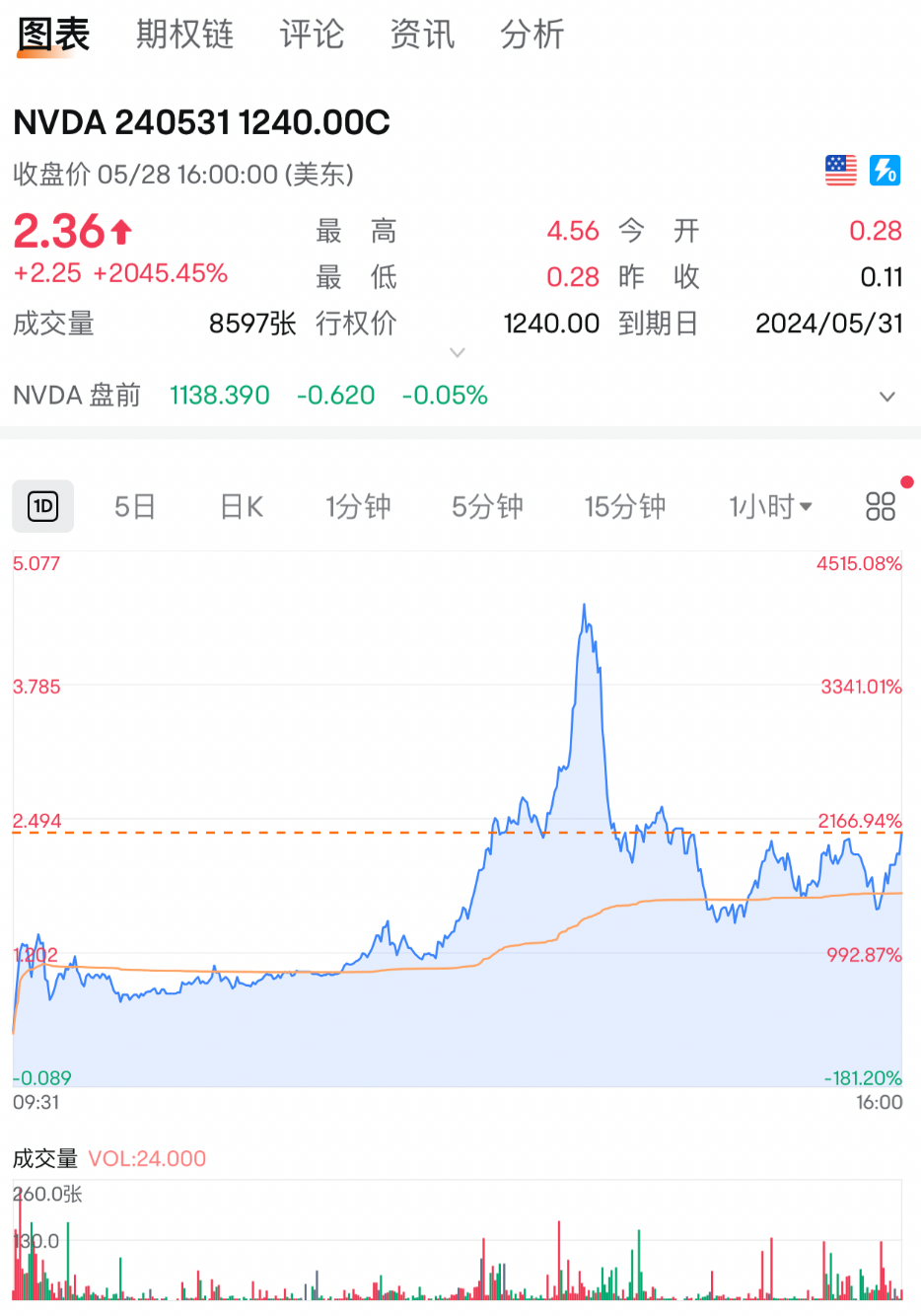This screenshot has height=1316, width=921.
Task: Tap the 今开 value 0.28
Action: tap(876, 231)
